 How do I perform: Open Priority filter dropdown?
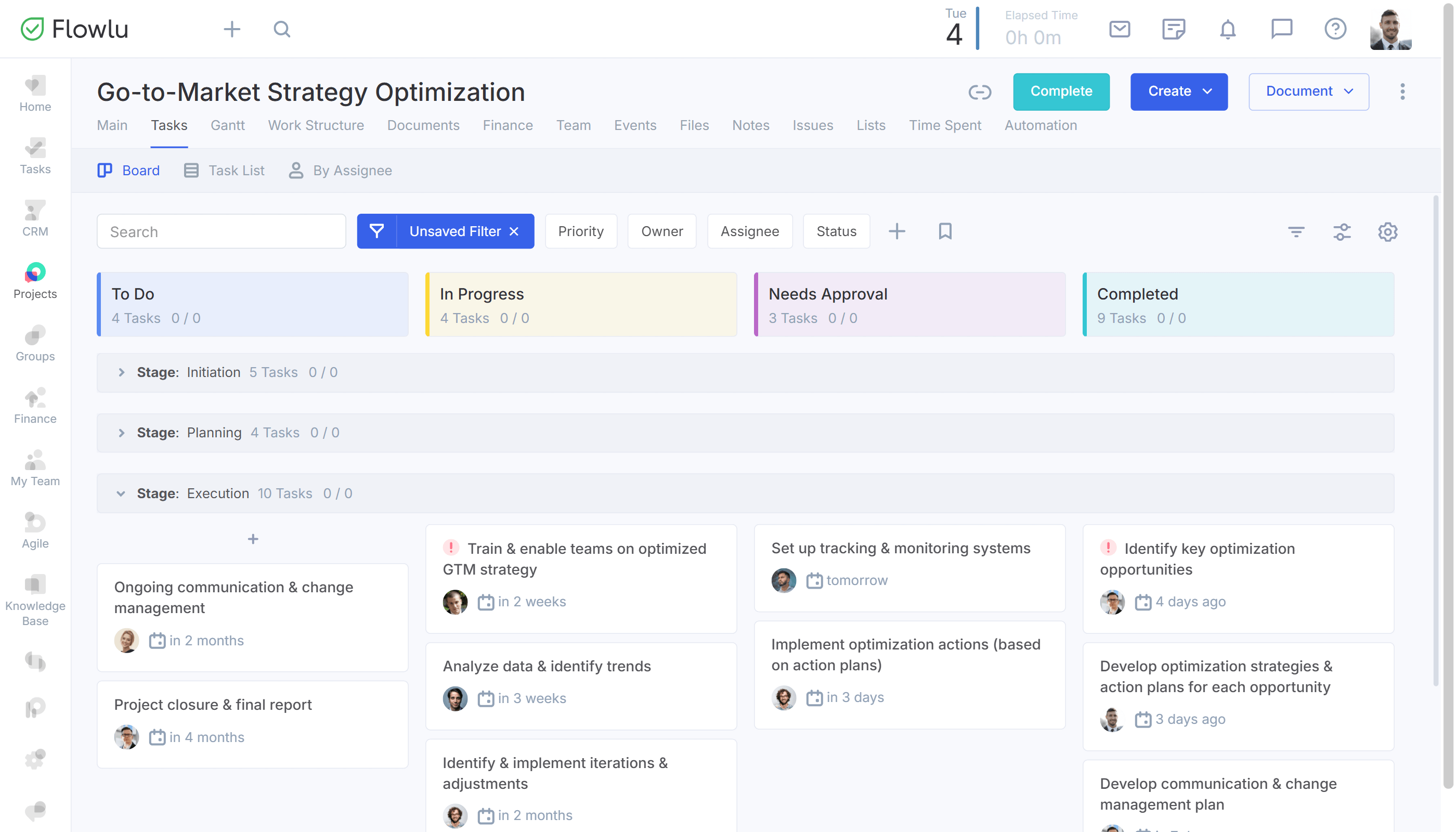click(x=580, y=231)
